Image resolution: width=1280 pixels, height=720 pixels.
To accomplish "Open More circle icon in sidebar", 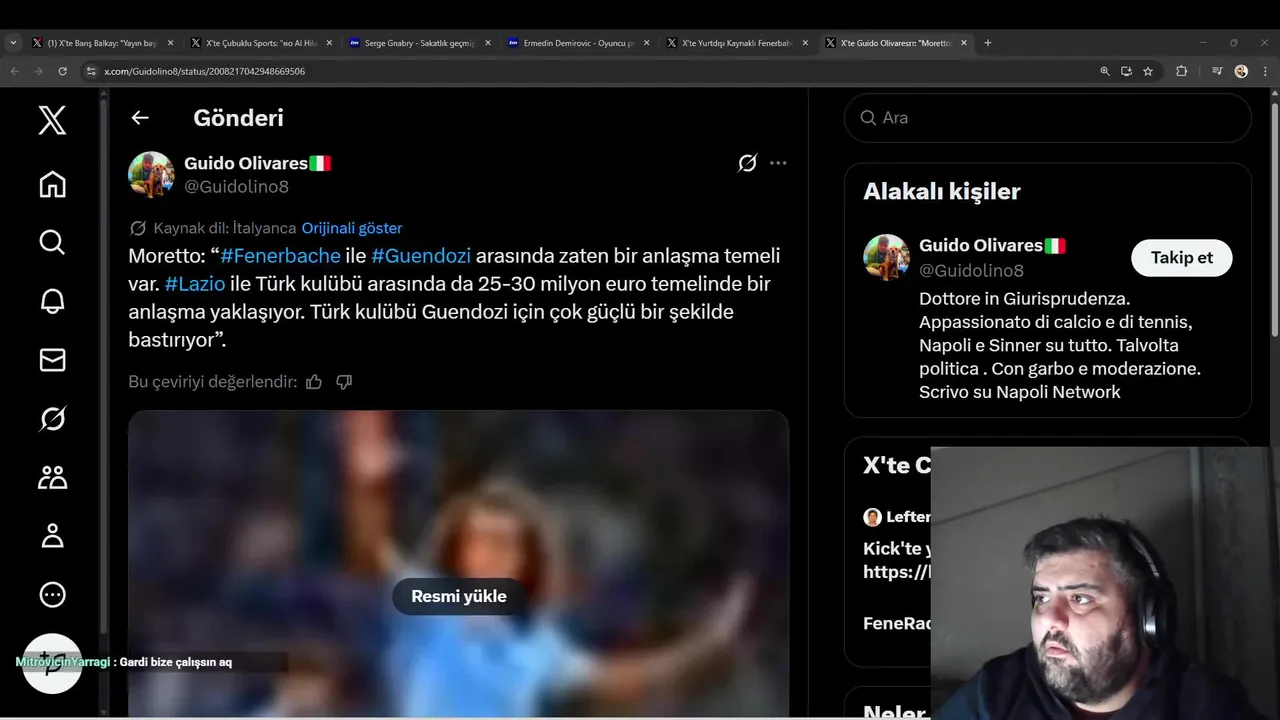I will click(x=52, y=594).
